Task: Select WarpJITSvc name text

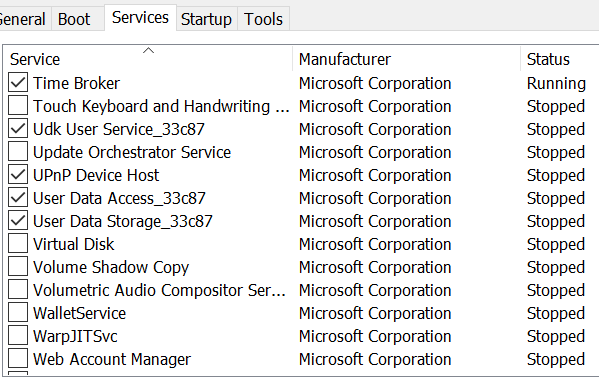Action: [75, 336]
